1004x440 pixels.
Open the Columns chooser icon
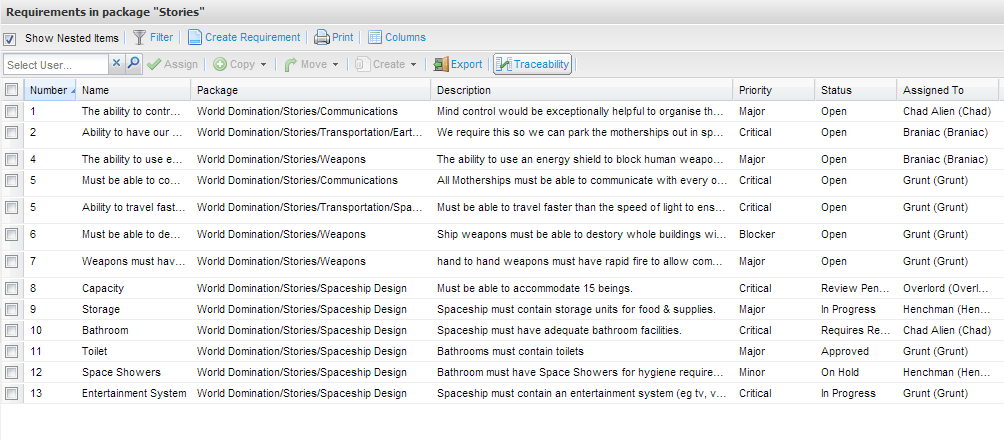375,38
